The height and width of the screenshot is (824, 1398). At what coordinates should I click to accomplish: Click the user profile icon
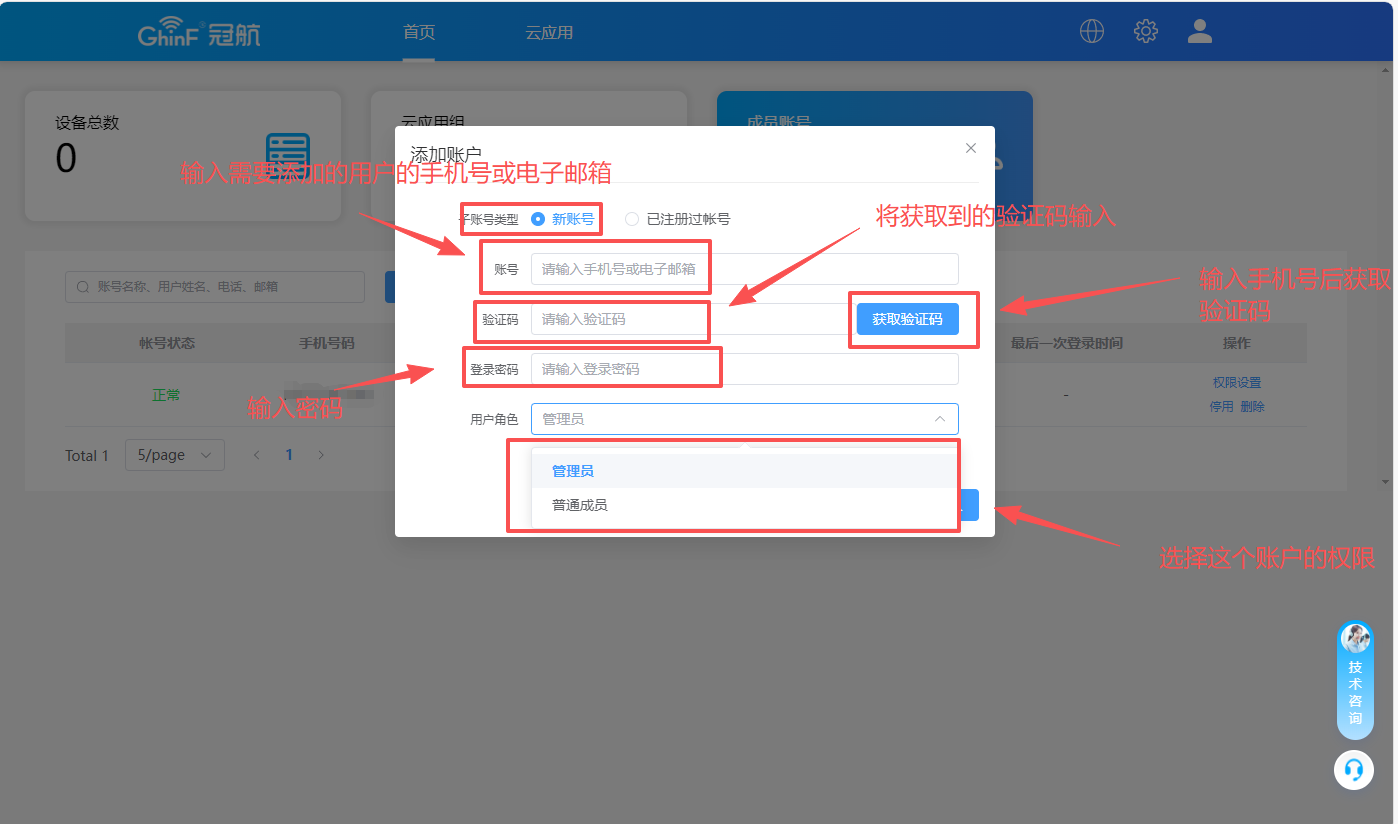point(1199,31)
